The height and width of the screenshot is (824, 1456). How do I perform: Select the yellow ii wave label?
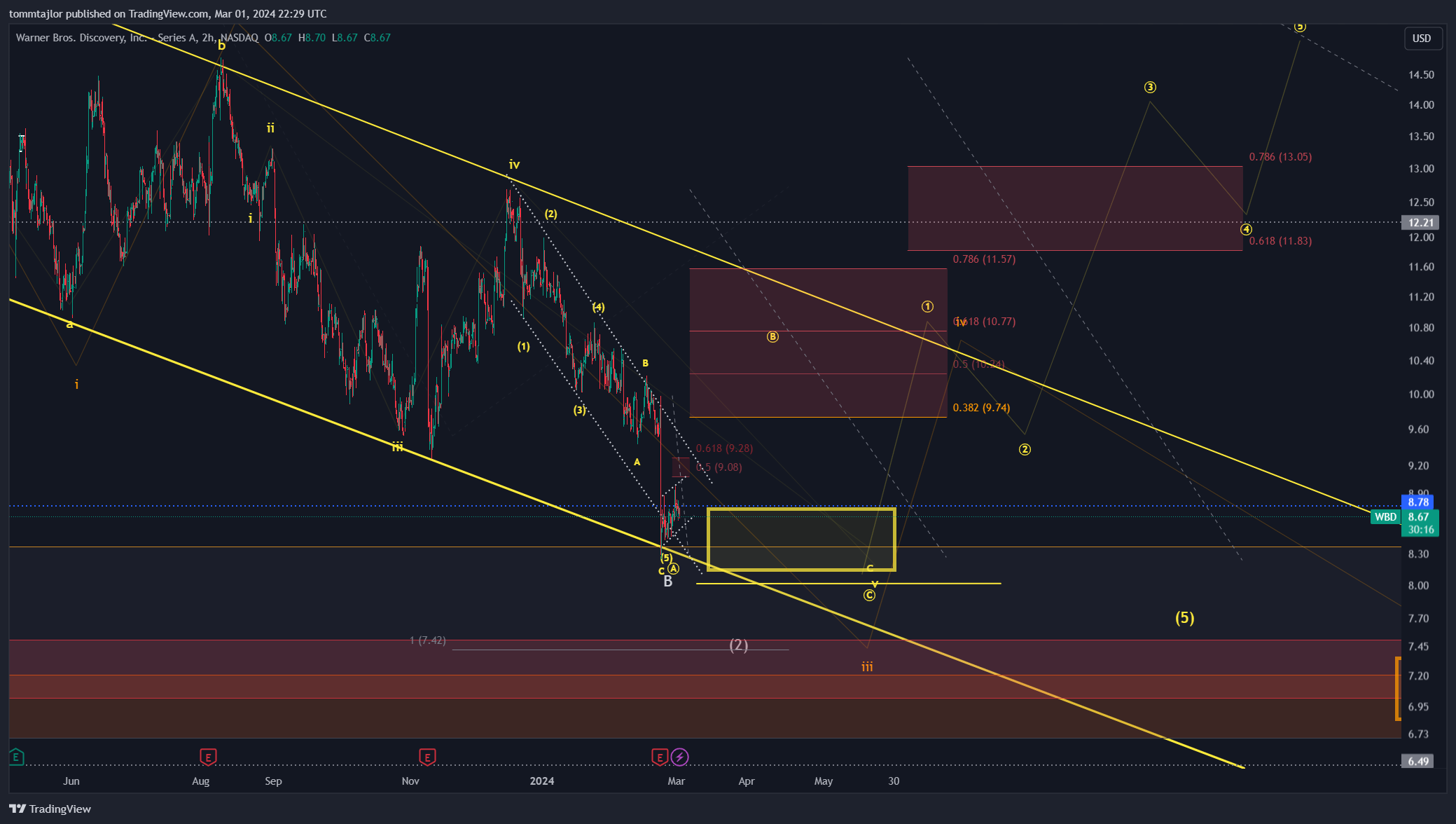click(x=270, y=128)
